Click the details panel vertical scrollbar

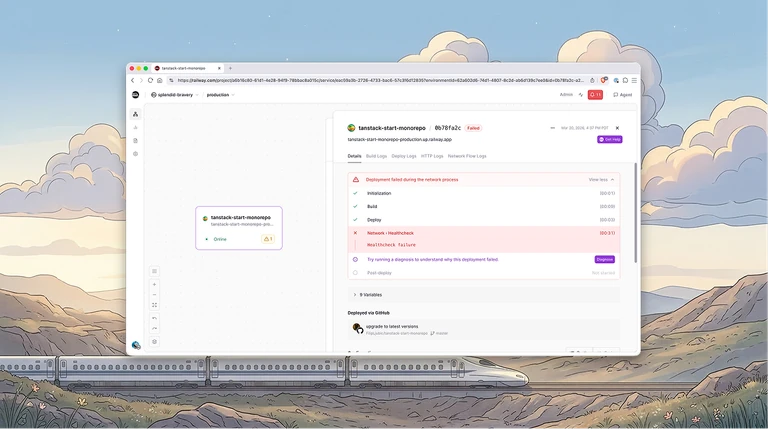coord(636,213)
